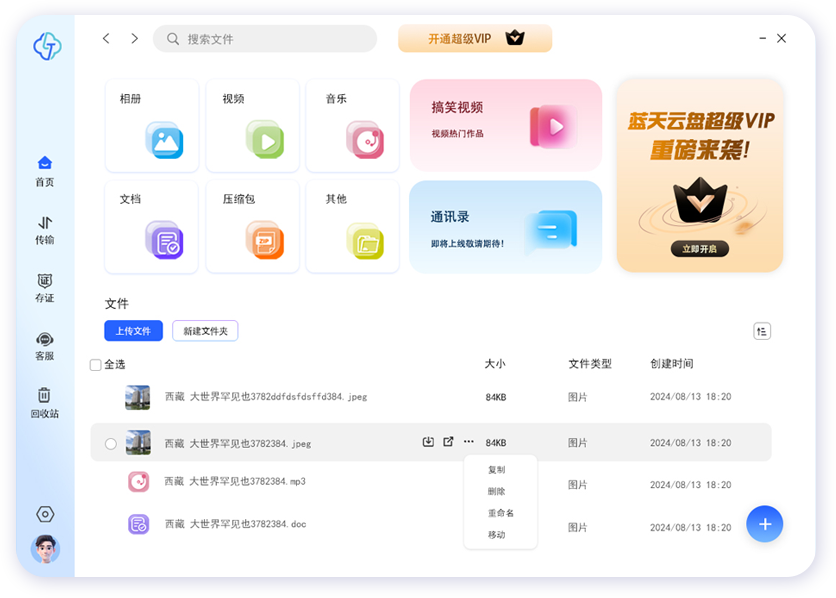Toggle the 全选 select-all checkbox
This screenshot has height=598, width=836.
click(x=96, y=365)
